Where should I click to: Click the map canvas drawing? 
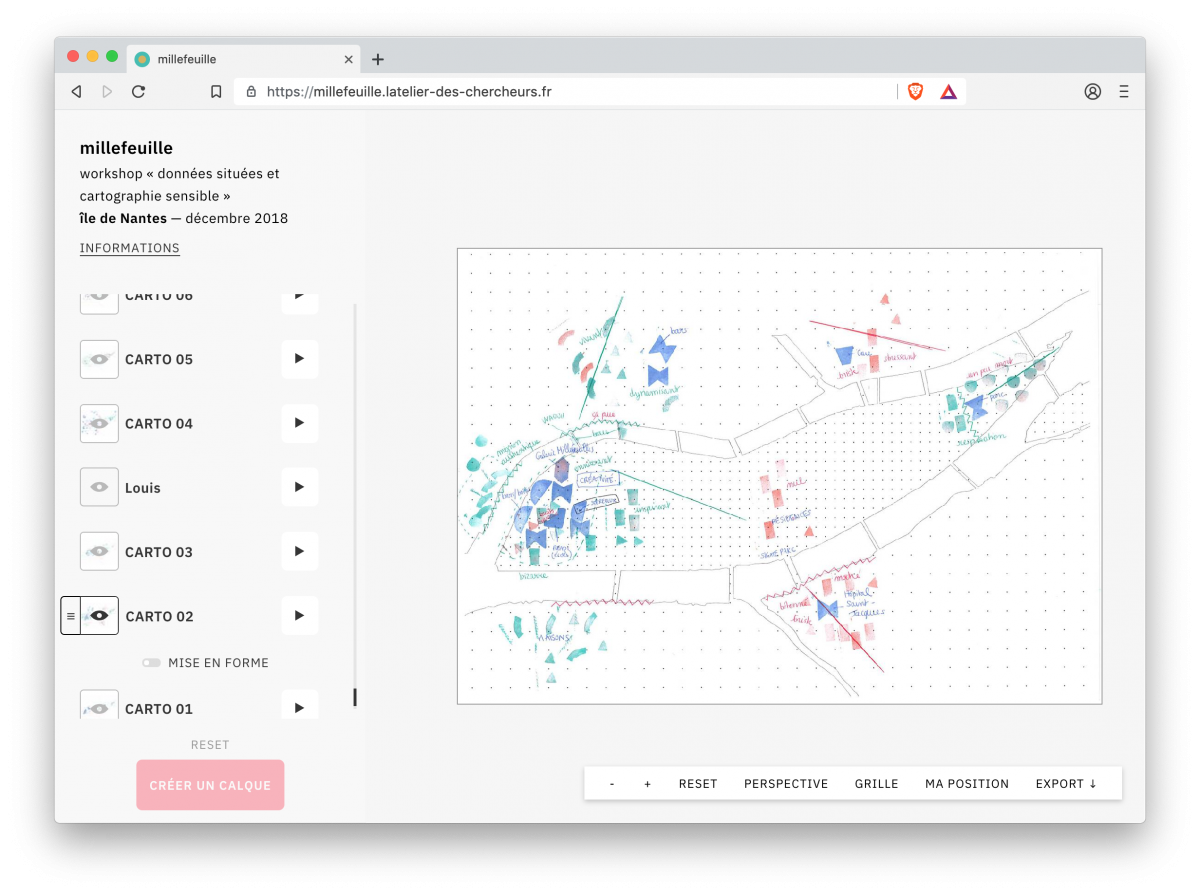(780, 476)
